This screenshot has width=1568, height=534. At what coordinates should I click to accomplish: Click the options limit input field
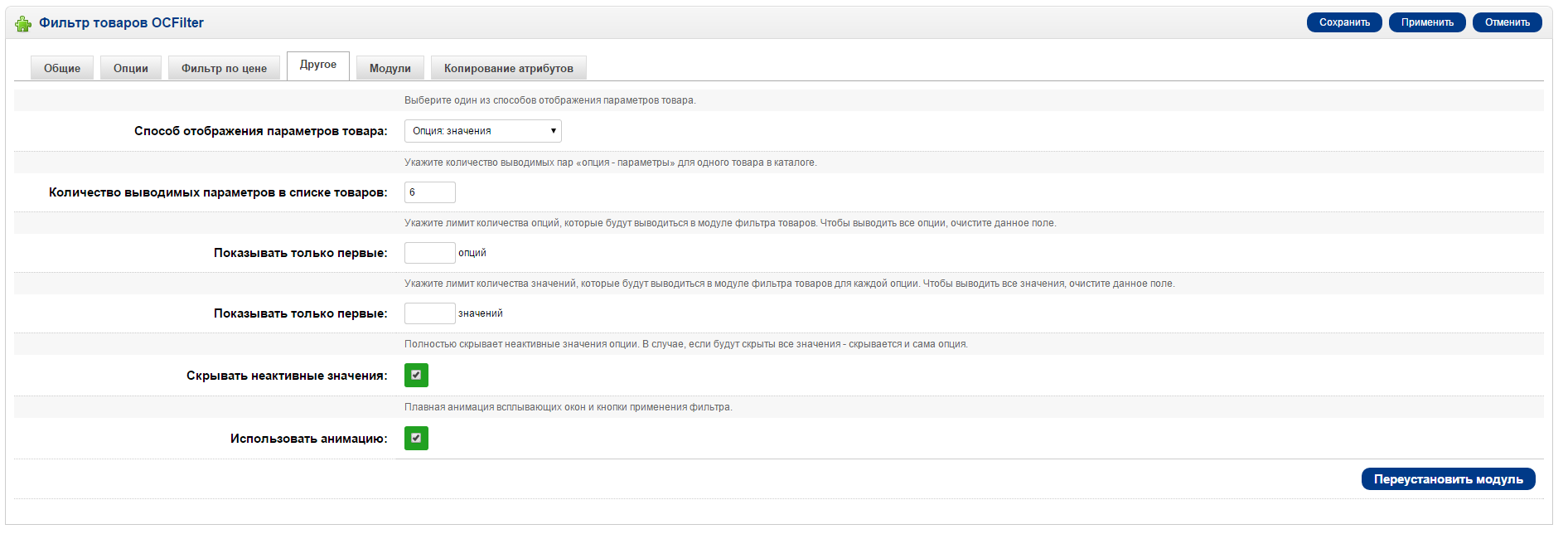(429, 253)
